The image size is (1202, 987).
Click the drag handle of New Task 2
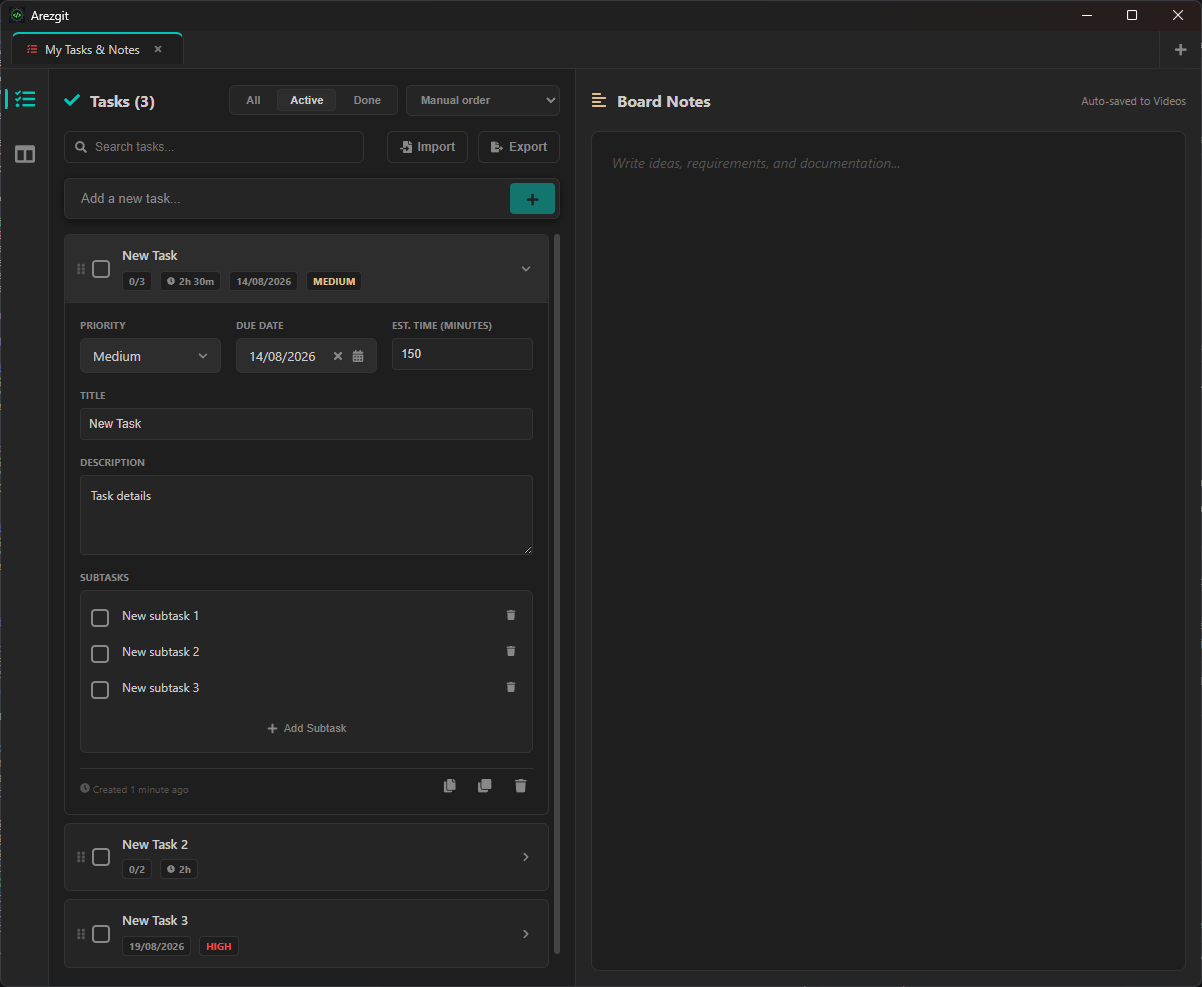tap(81, 857)
